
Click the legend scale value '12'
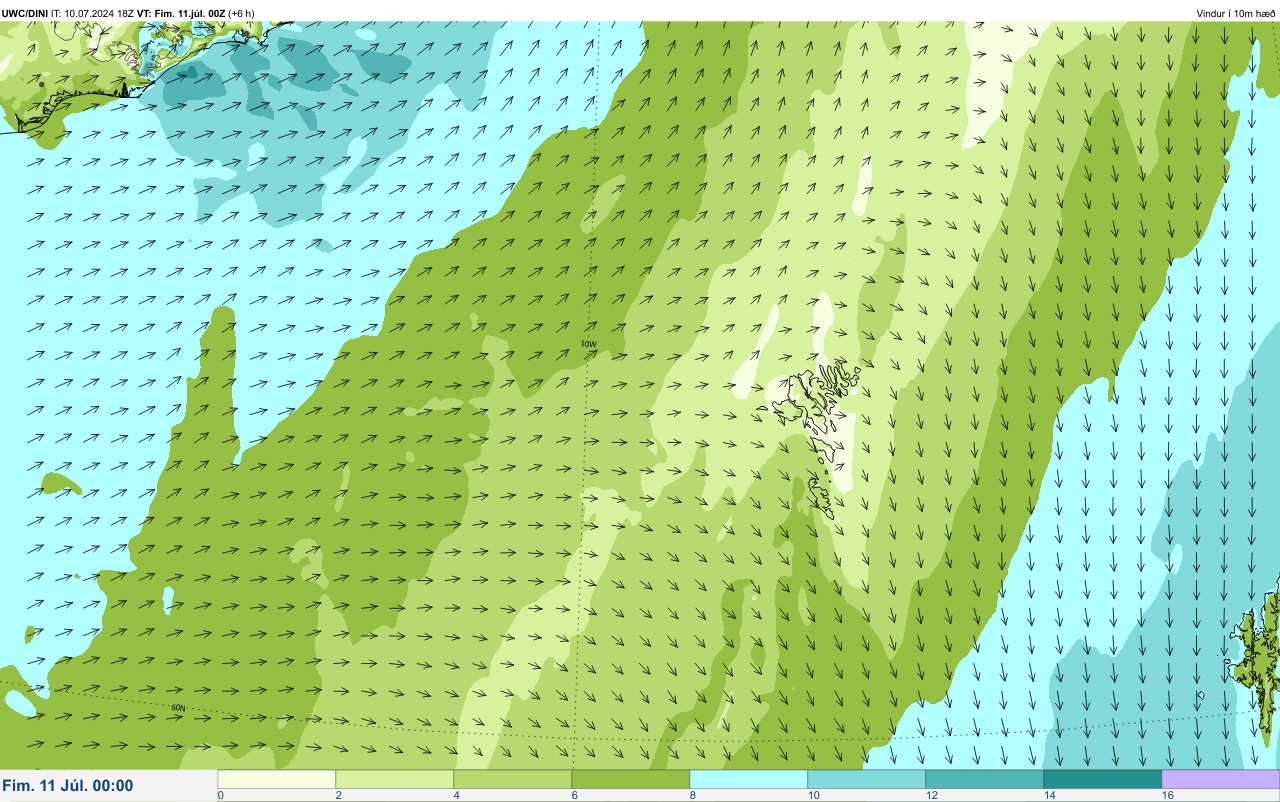[931, 795]
